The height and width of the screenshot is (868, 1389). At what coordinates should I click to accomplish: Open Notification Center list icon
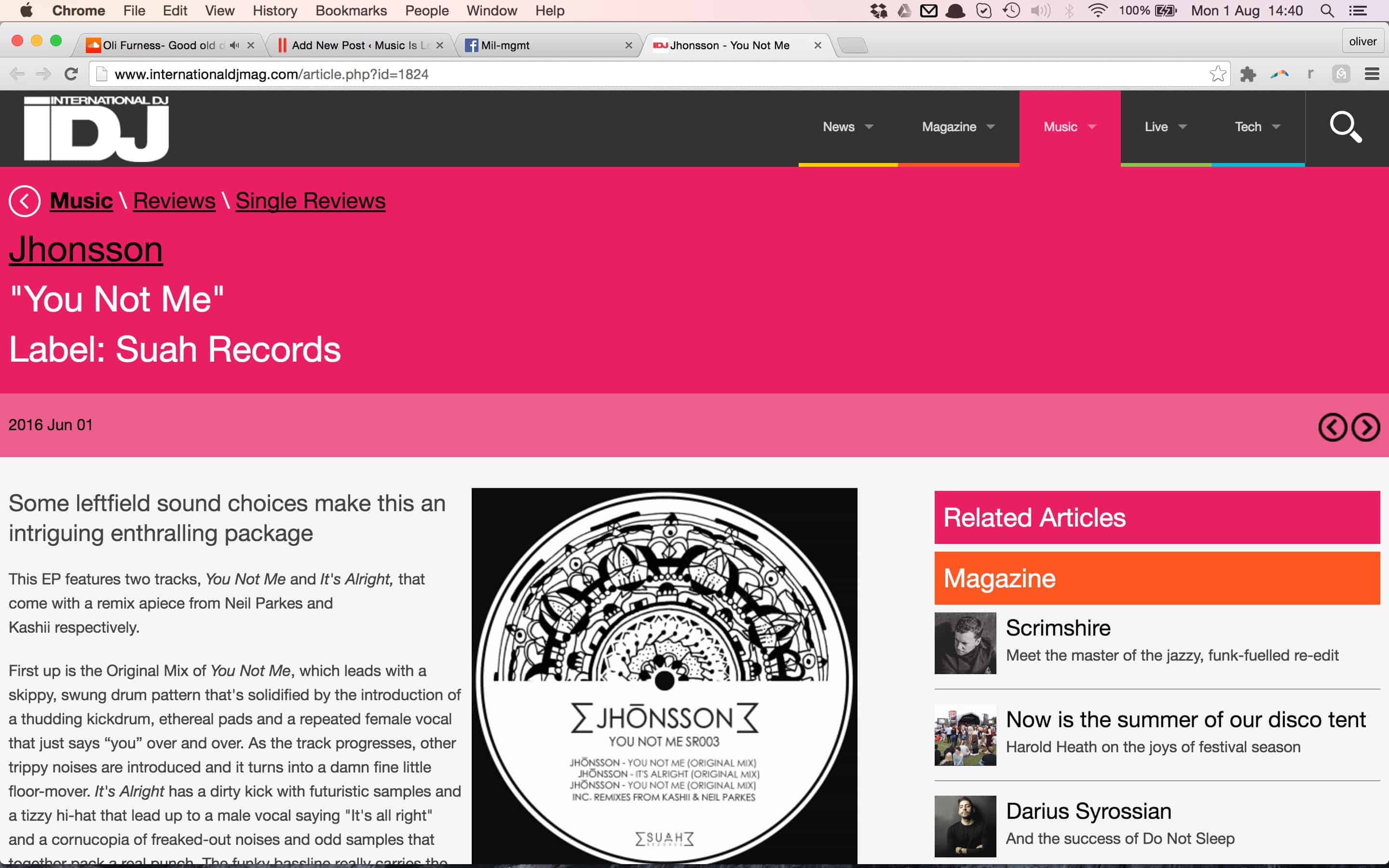coord(1358,10)
